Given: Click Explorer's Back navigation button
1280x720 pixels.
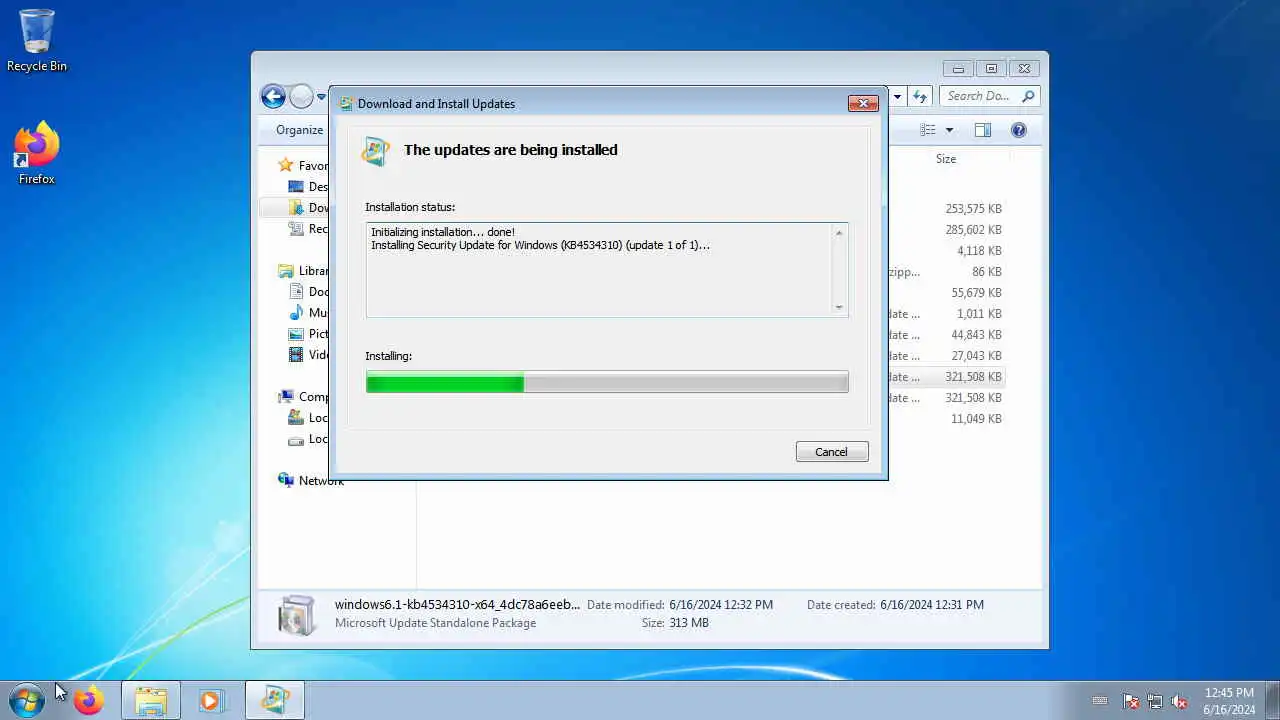Looking at the screenshot, I should point(273,96).
